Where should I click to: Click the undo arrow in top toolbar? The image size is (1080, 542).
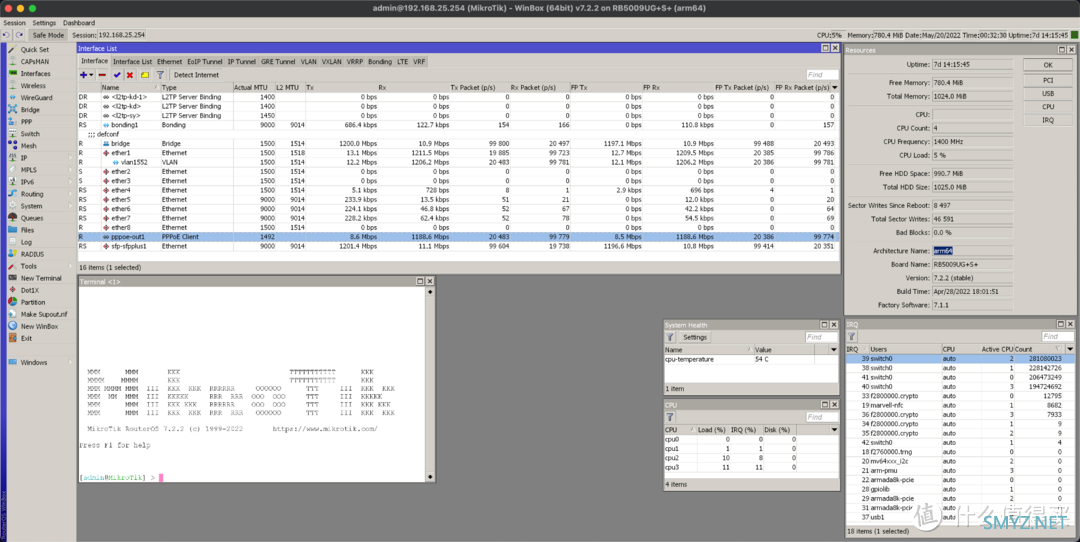tap(6, 34)
